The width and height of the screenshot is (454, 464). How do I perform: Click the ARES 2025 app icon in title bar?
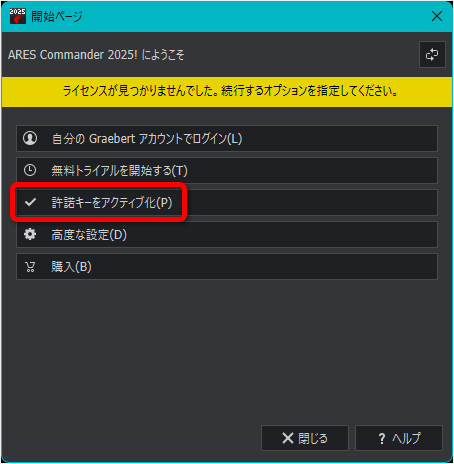pyautogui.click(x=17, y=16)
